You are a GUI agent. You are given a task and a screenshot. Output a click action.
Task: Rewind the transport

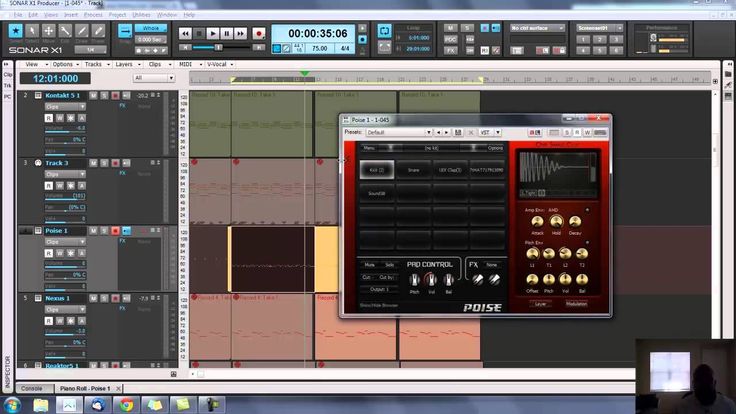(185, 33)
